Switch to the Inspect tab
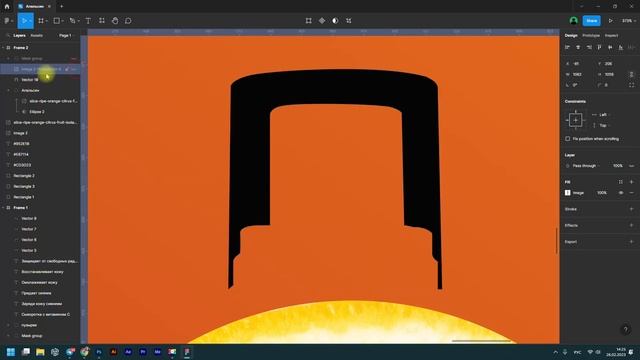The height and width of the screenshot is (360, 640). 611,36
